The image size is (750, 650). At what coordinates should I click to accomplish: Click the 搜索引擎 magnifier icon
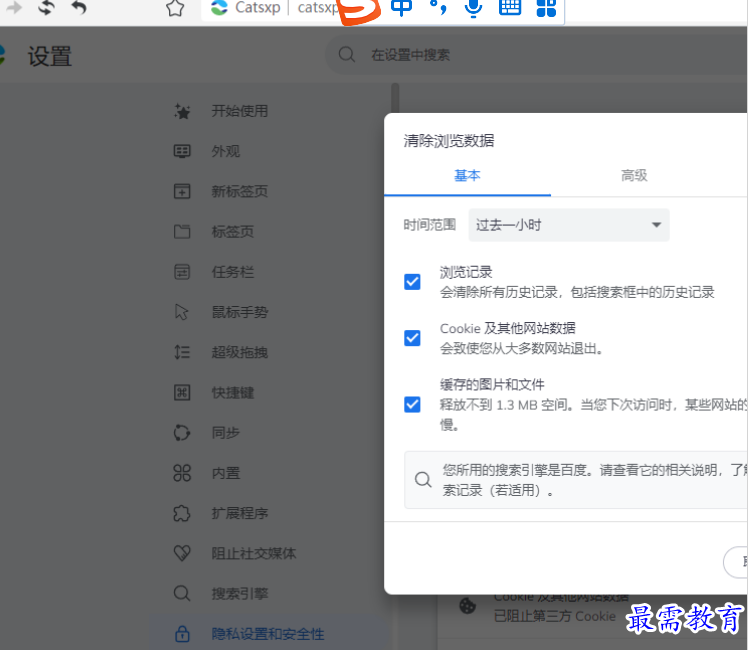[182, 594]
